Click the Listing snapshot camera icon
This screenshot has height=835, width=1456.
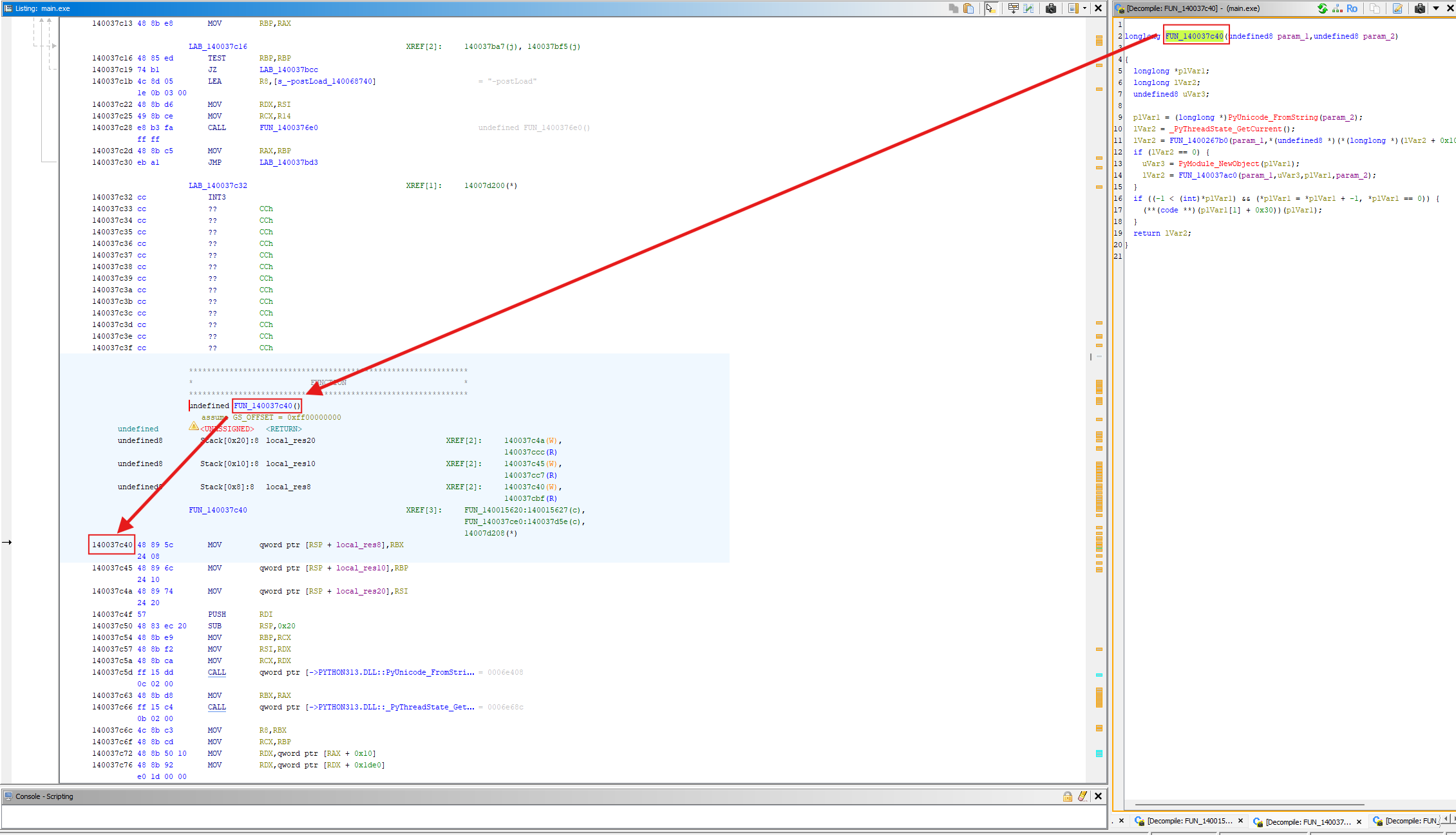coord(1051,8)
